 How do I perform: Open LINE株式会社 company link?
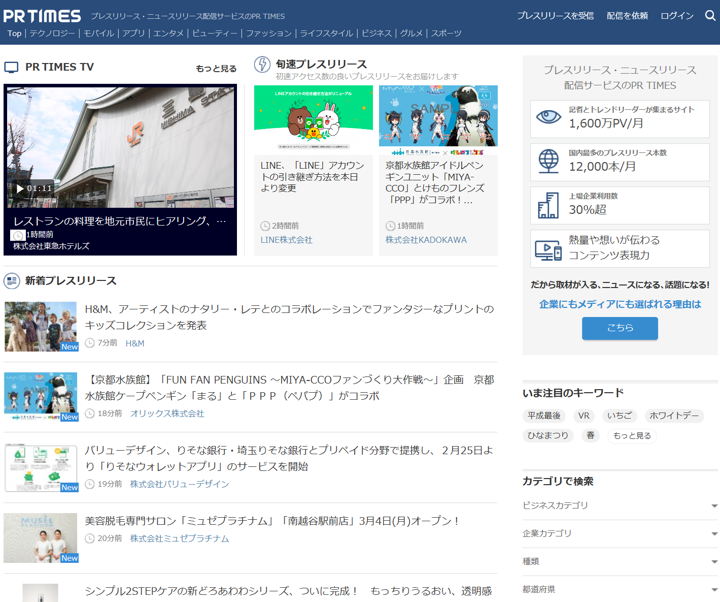tap(287, 240)
